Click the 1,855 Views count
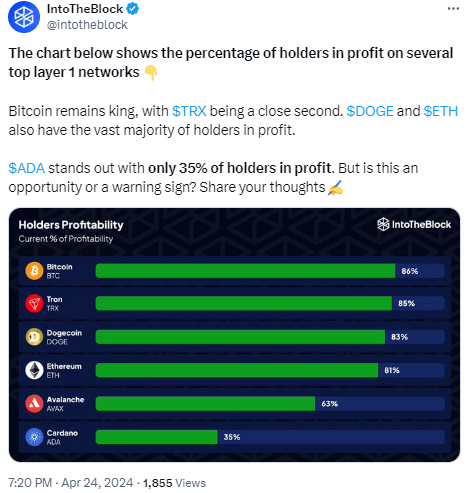 click(x=174, y=483)
